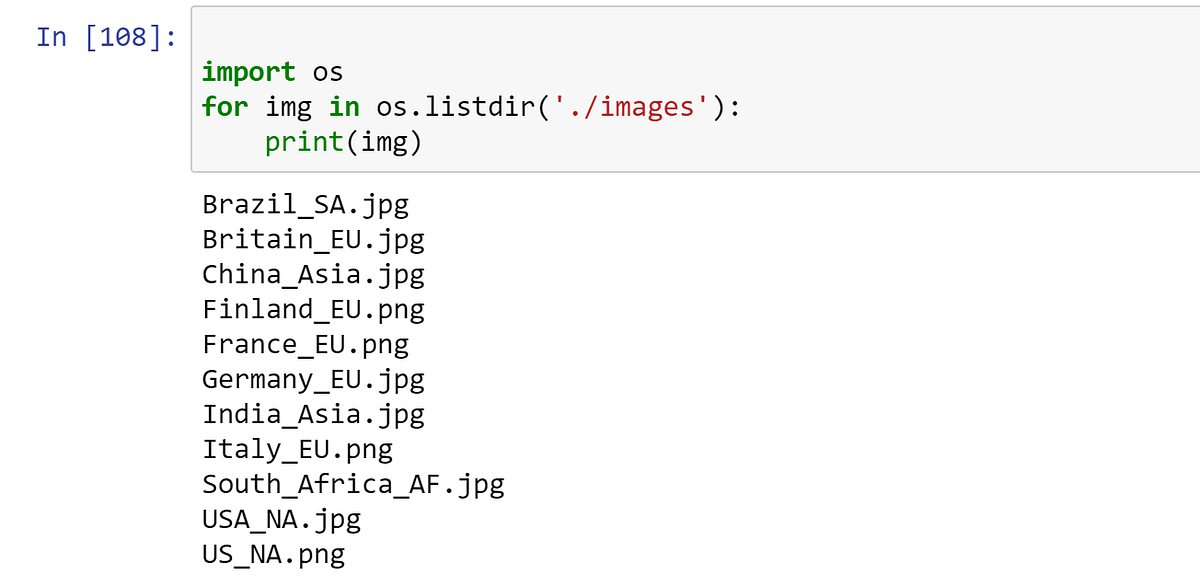Select France_EU.png output line

(305, 345)
